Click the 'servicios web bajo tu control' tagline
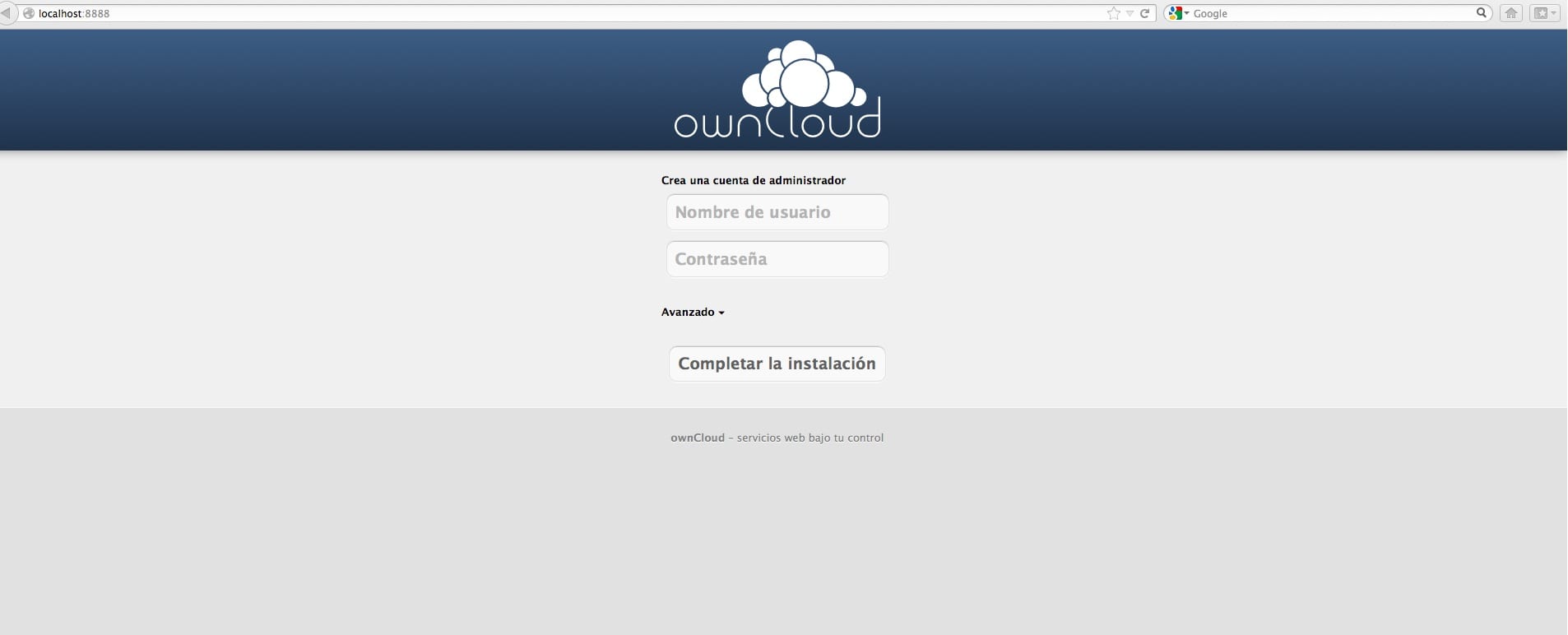 click(810, 438)
